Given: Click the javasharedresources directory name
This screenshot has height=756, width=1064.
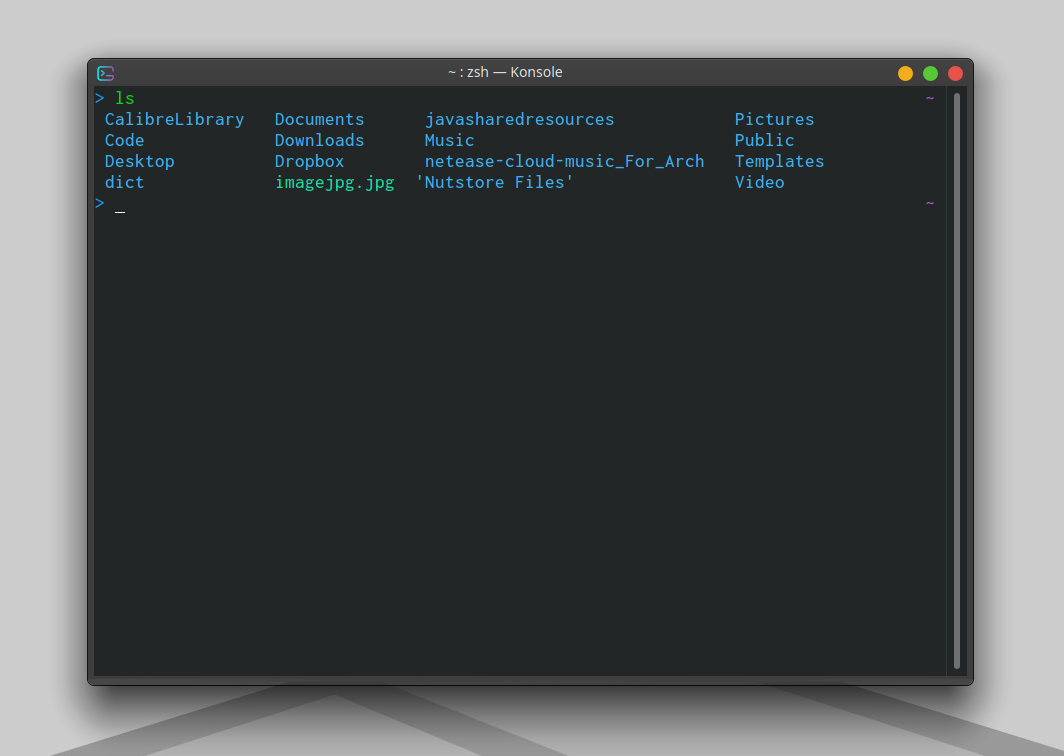Looking at the screenshot, I should 519,119.
